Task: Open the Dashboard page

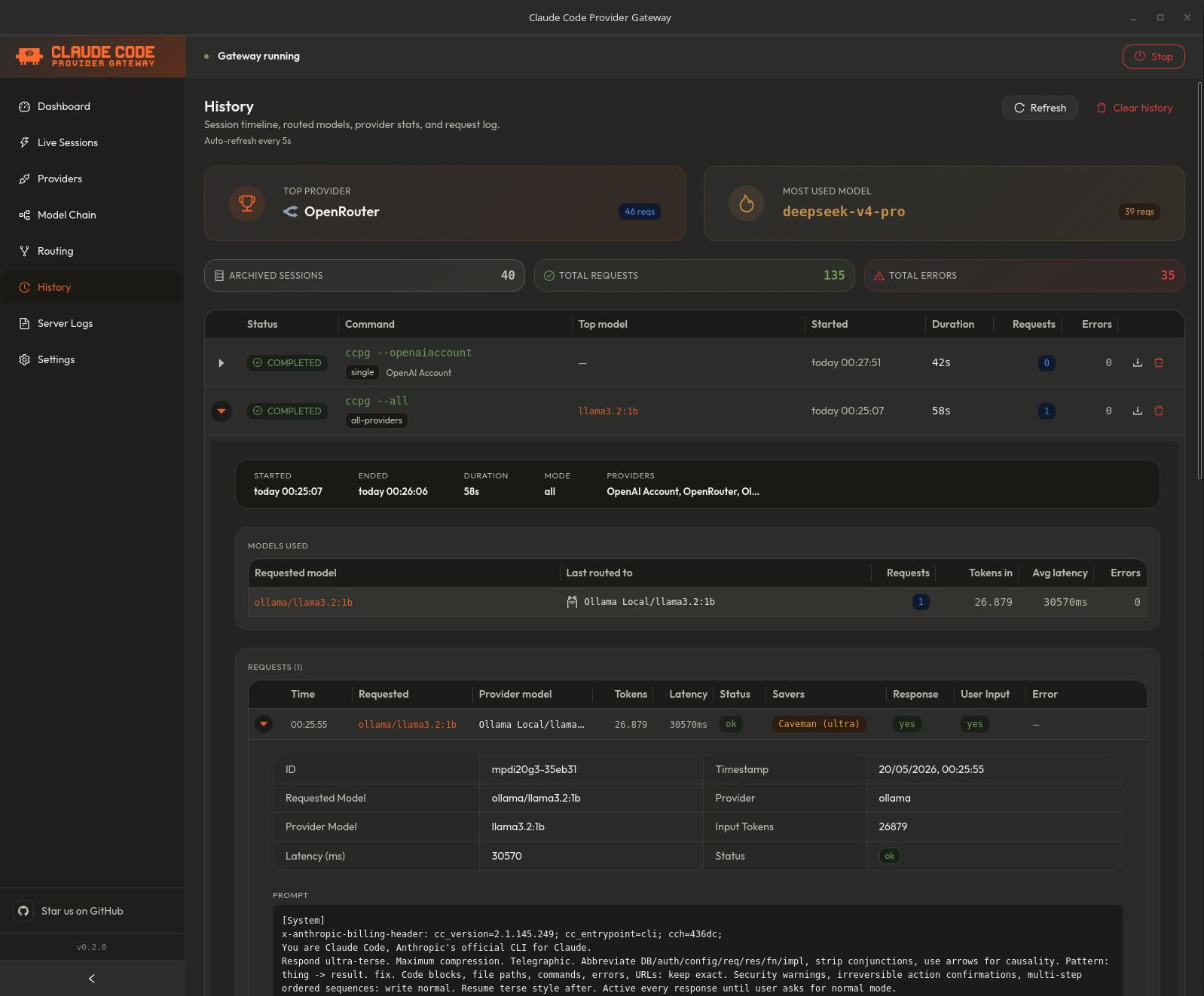Action: [x=92, y=106]
